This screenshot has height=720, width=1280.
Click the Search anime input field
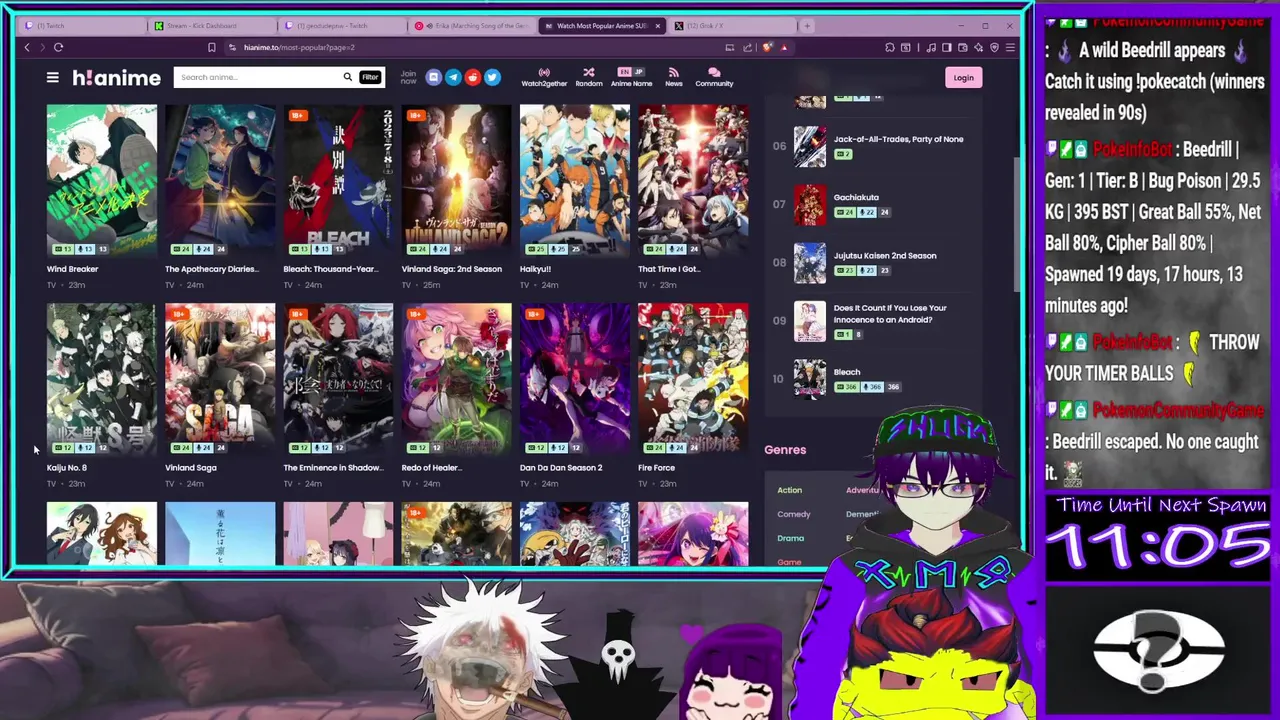(x=258, y=77)
